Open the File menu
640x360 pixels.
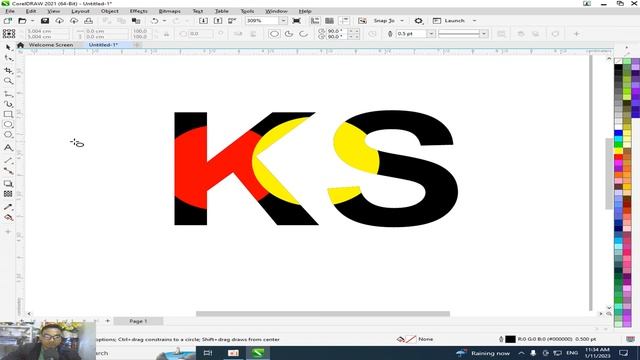click(10, 11)
